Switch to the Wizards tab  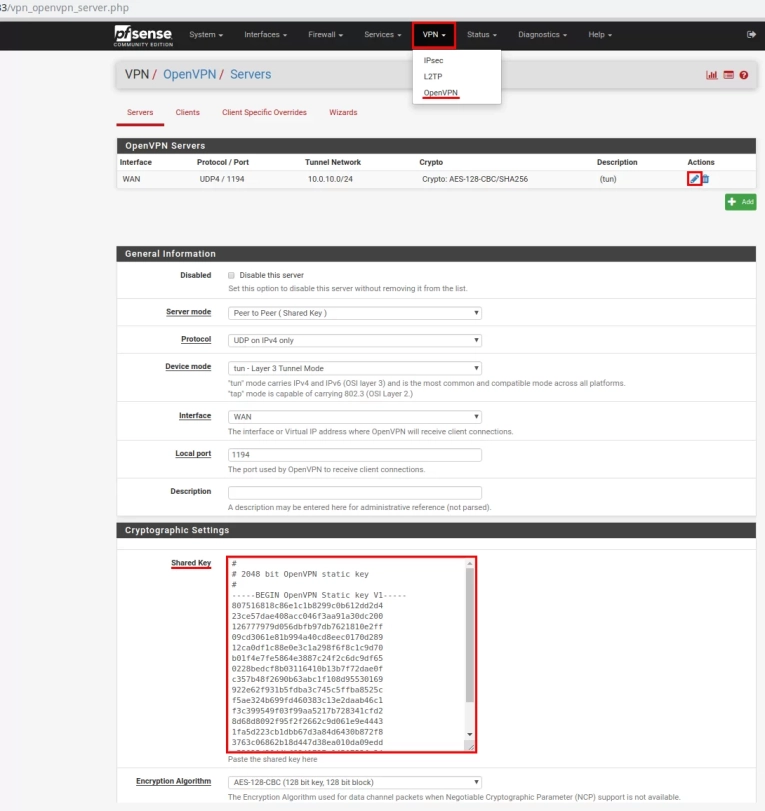click(343, 112)
